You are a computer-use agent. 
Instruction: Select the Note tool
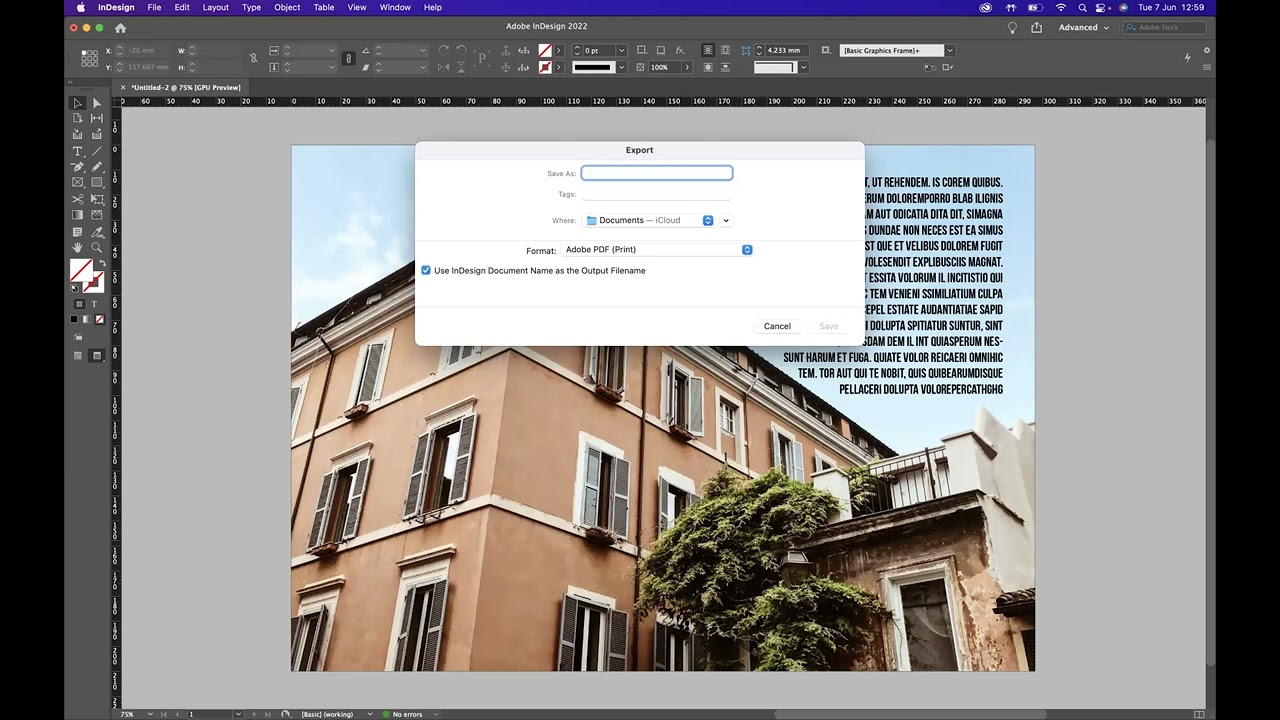tap(77, 232)
